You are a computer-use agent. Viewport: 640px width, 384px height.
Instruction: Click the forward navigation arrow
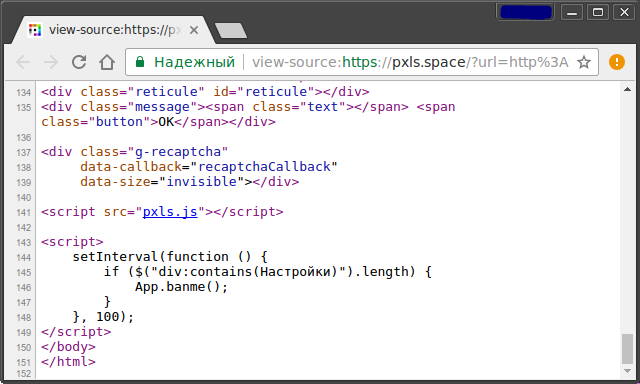[x=51, y=62]
